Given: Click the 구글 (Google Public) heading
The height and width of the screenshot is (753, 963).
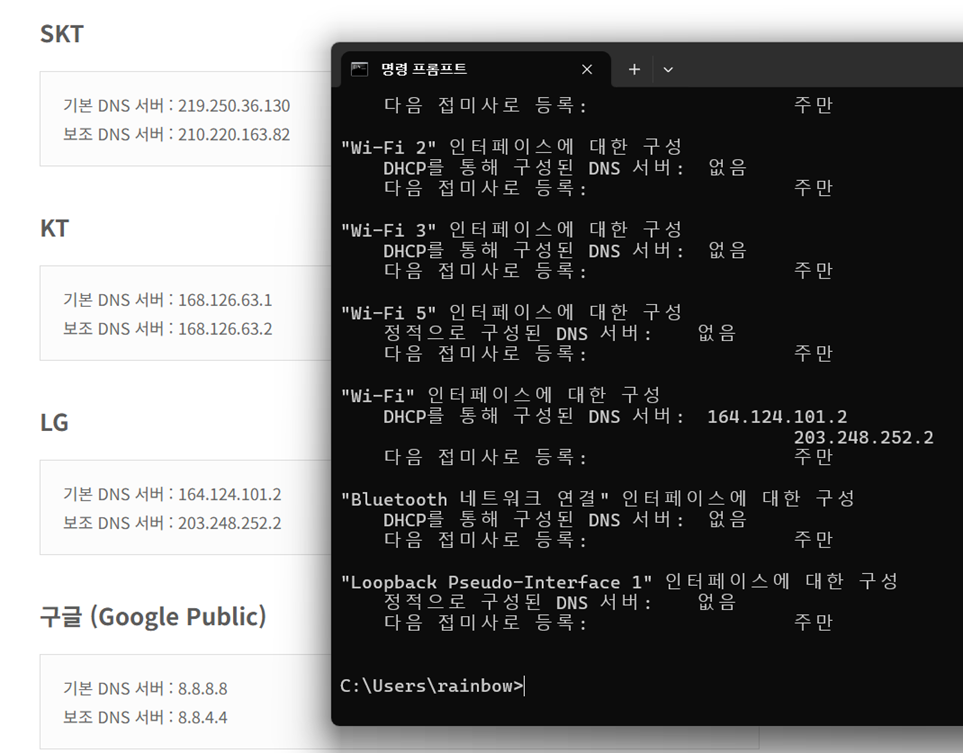Looking at the screenshot, I should coord(153,617).
